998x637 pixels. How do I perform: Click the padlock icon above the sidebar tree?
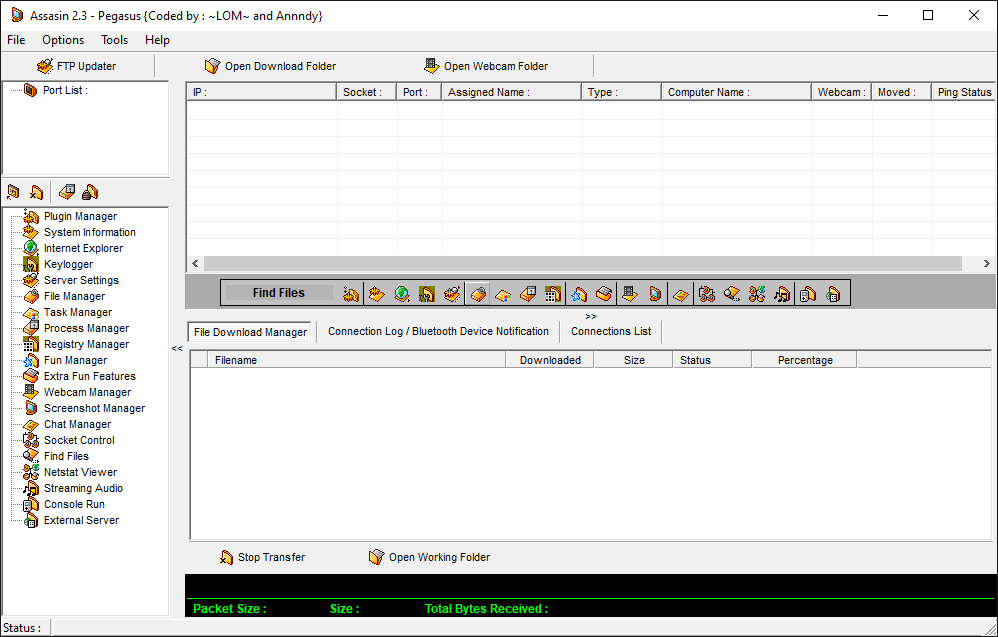coord(90,192)
